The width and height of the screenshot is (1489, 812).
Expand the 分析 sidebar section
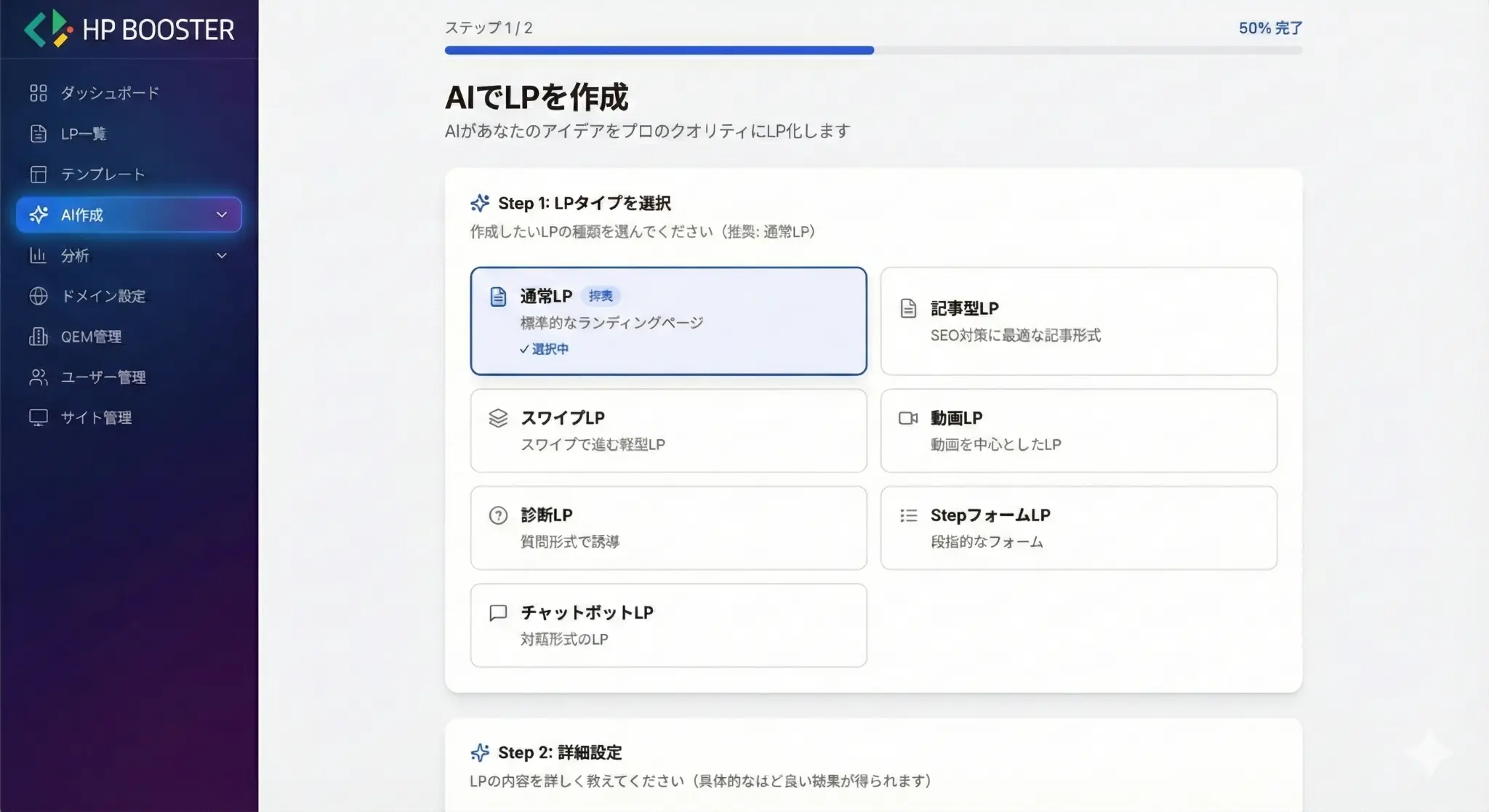pyautogui.click(x=221, y=255)
